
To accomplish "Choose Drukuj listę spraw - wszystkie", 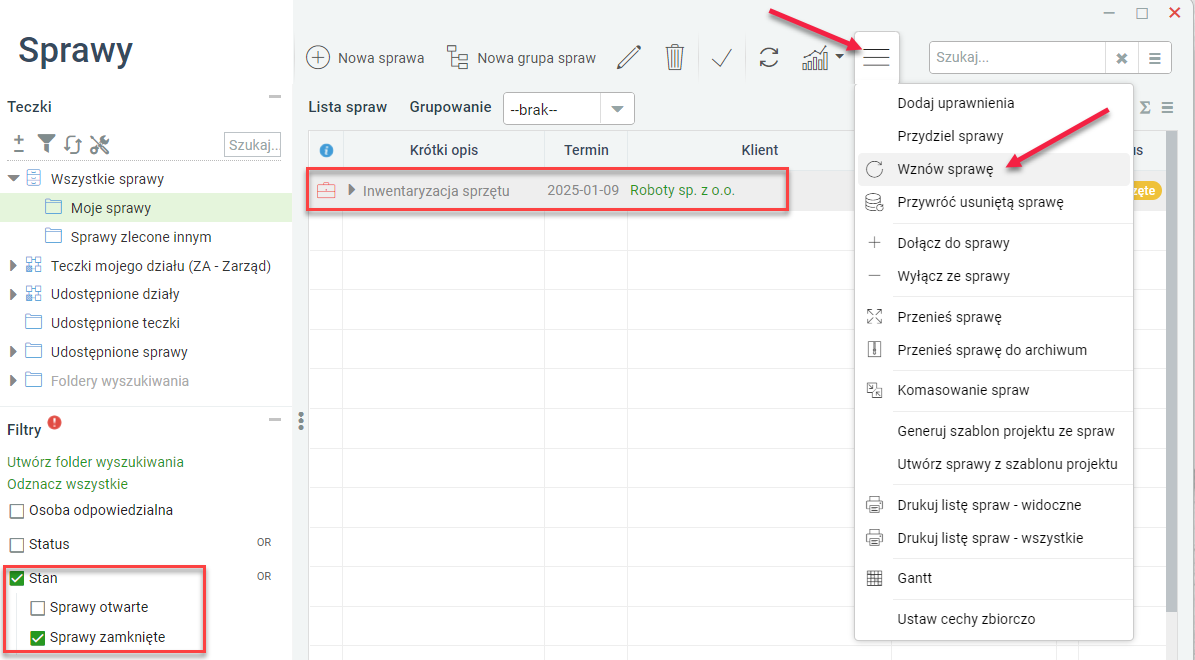I will point(993,538).
